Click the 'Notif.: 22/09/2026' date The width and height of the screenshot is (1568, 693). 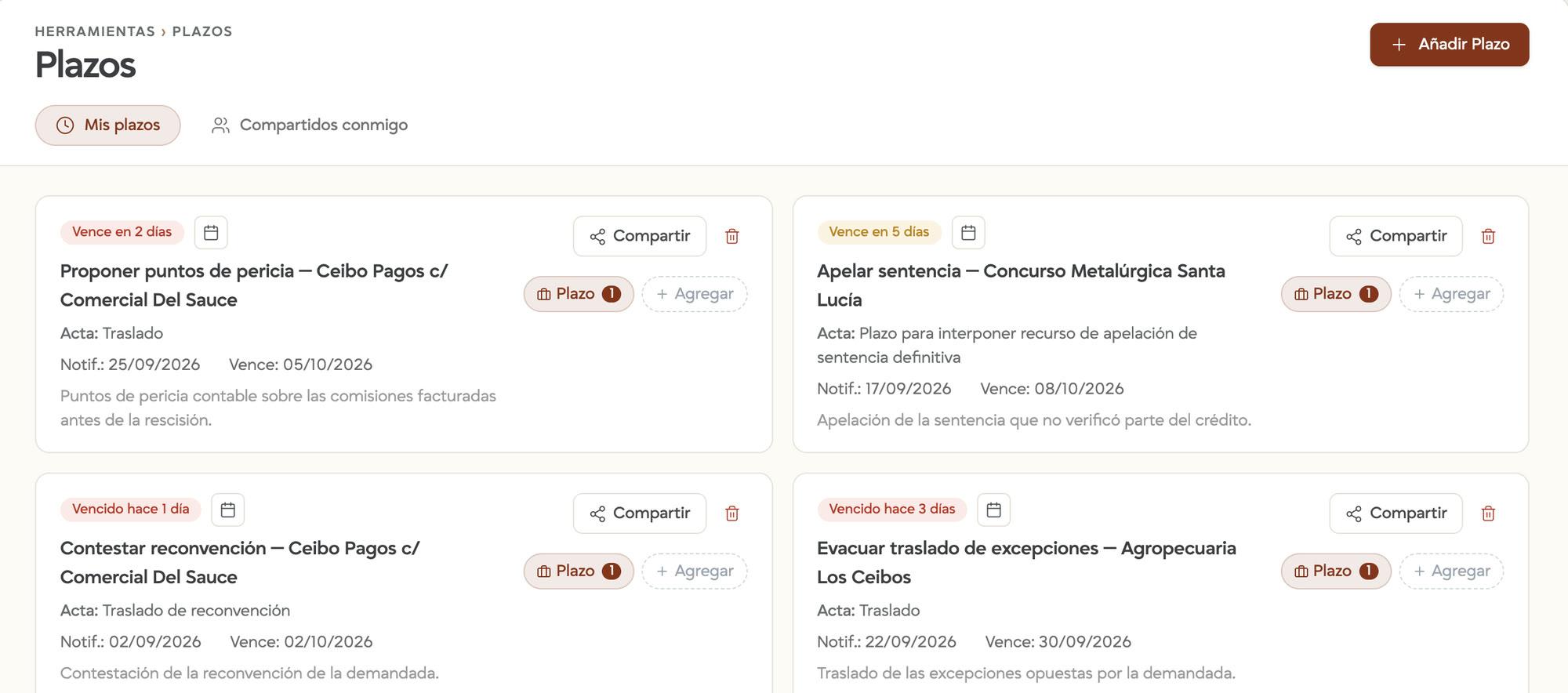(887, 642)
